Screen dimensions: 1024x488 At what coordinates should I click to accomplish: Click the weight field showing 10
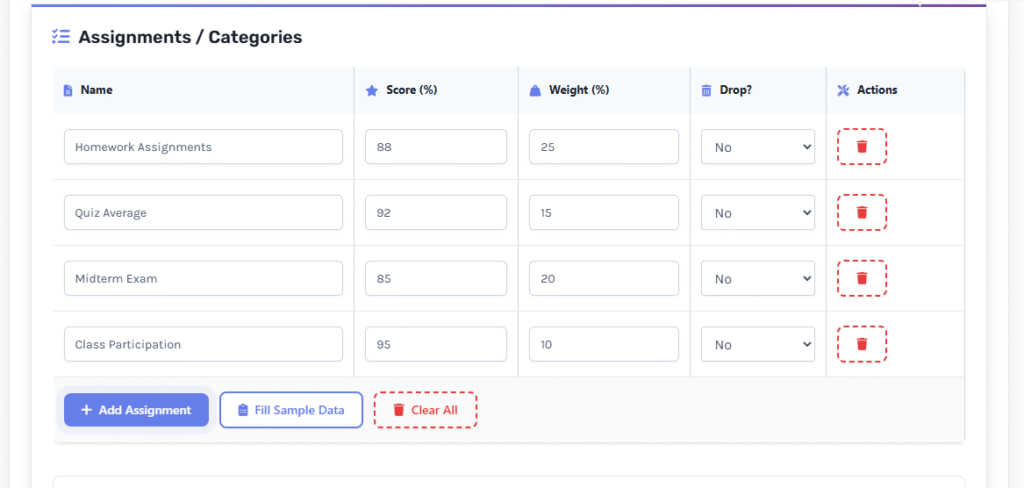click(x=603, y=344)
